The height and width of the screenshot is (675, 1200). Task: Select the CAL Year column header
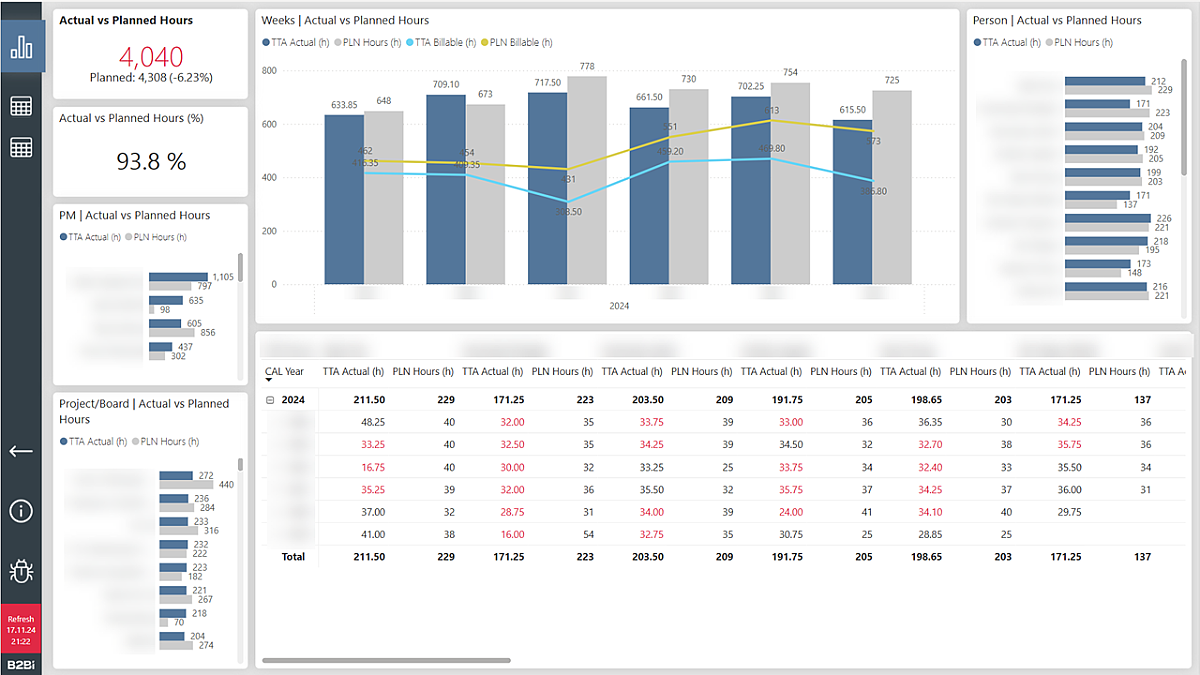click(x=285, y=371)
